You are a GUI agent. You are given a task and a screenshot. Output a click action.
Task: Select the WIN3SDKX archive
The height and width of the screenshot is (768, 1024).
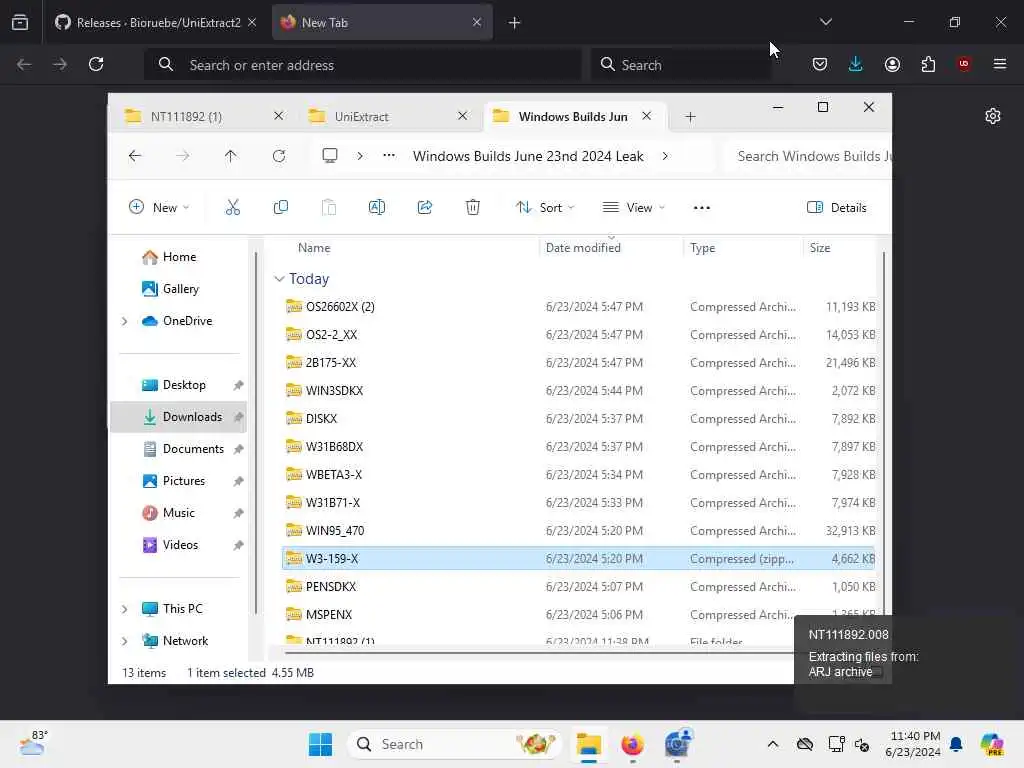(x=578, y=391)
